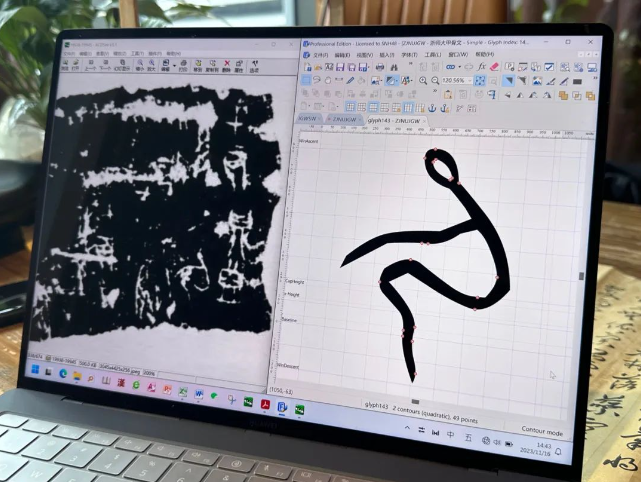Select the pink Eraser tool icon
The image size is (641, 482).
[494, 67]
